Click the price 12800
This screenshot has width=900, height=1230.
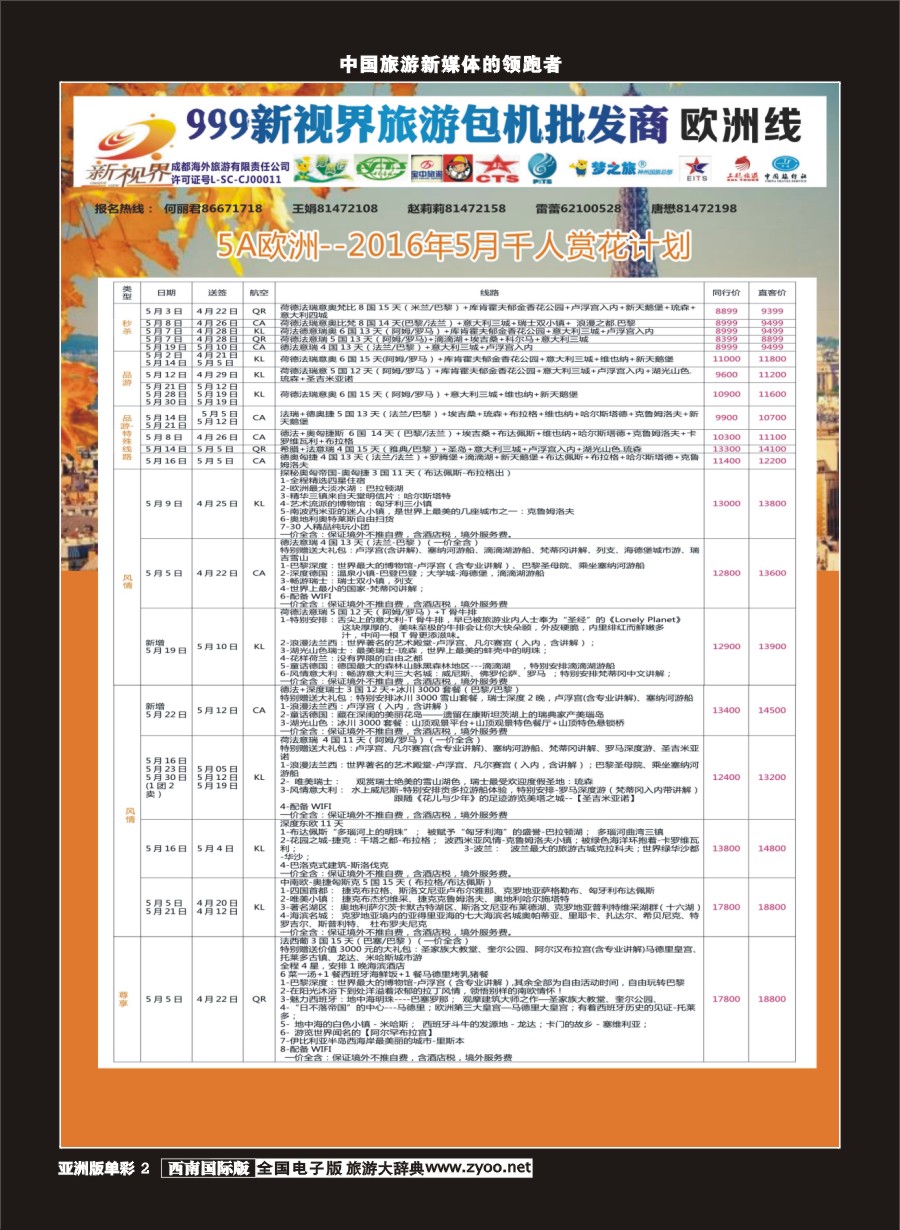(x=726, y=573)
